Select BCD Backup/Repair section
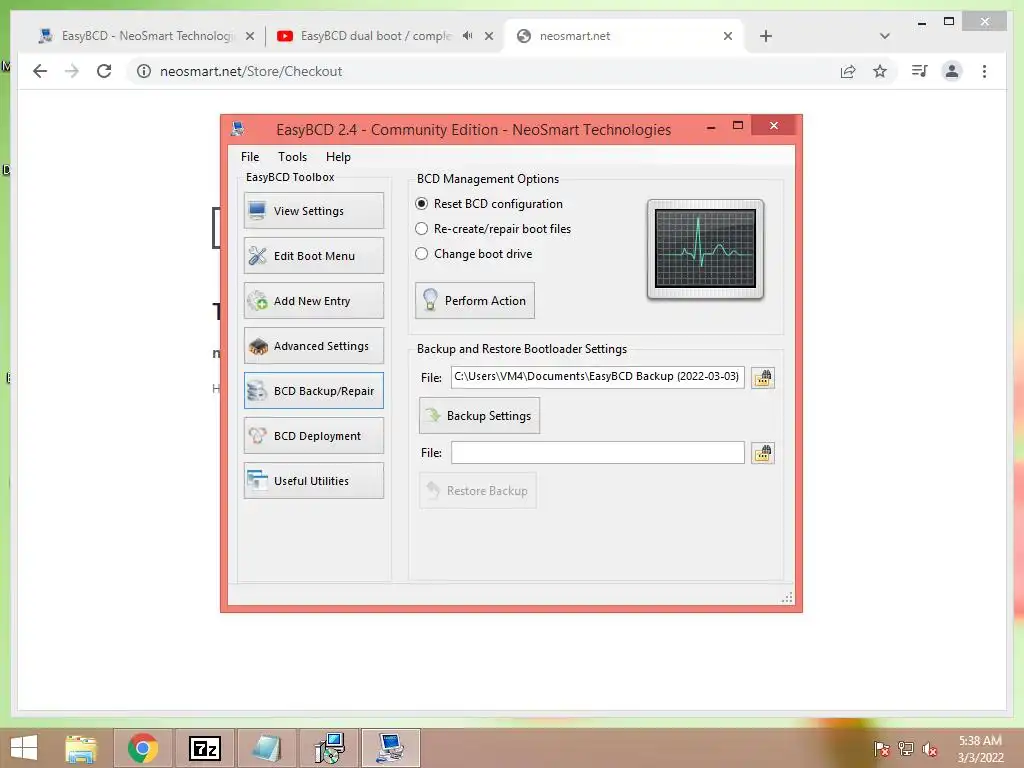The width and height of the screenshot is (1024, 768). pyautogui.click(x=313, y=391)
